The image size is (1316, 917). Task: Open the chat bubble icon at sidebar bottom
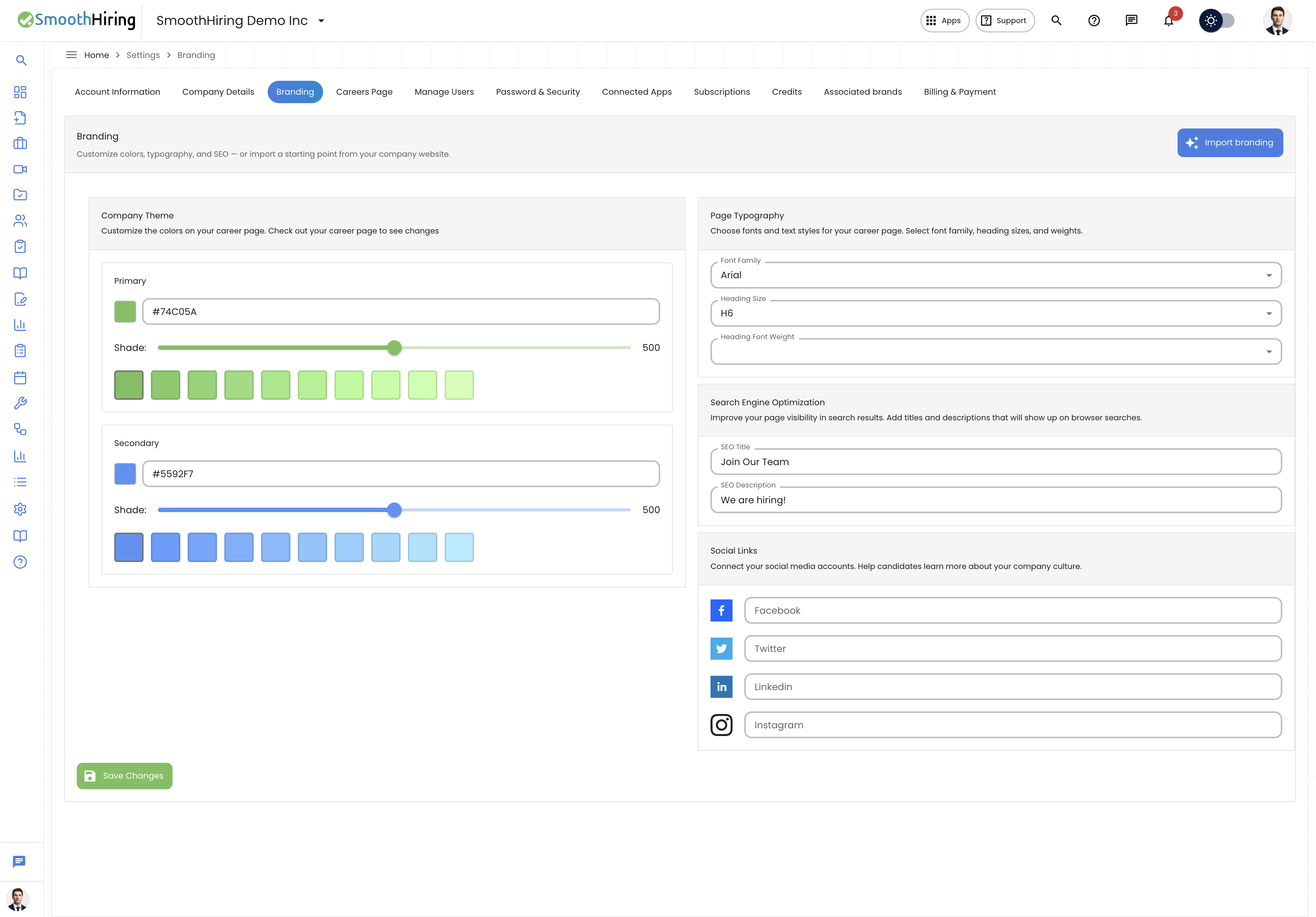[19, 862]
